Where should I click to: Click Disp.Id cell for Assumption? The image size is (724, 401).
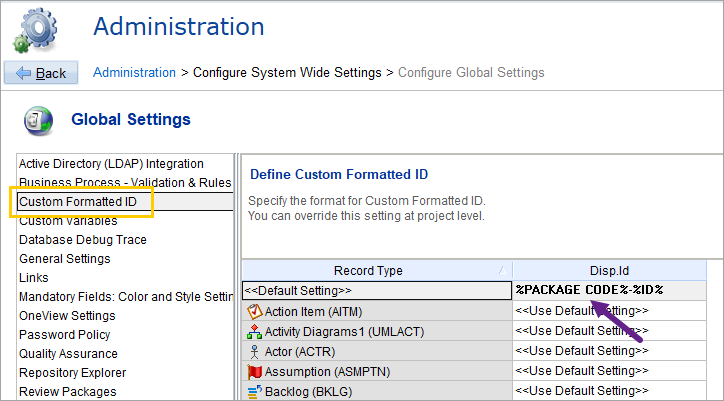pos(609,371)
